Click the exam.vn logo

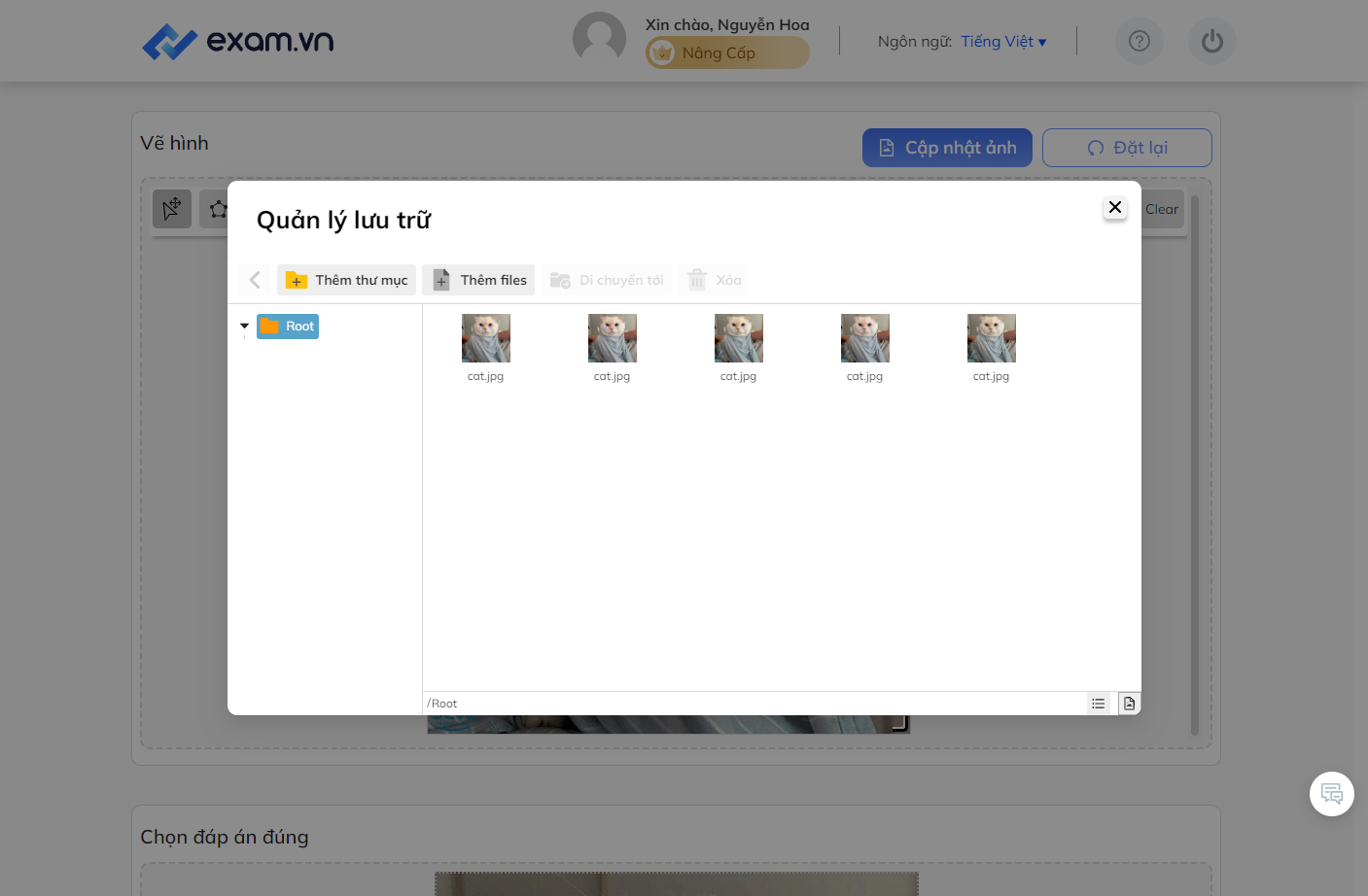point(238,41)
